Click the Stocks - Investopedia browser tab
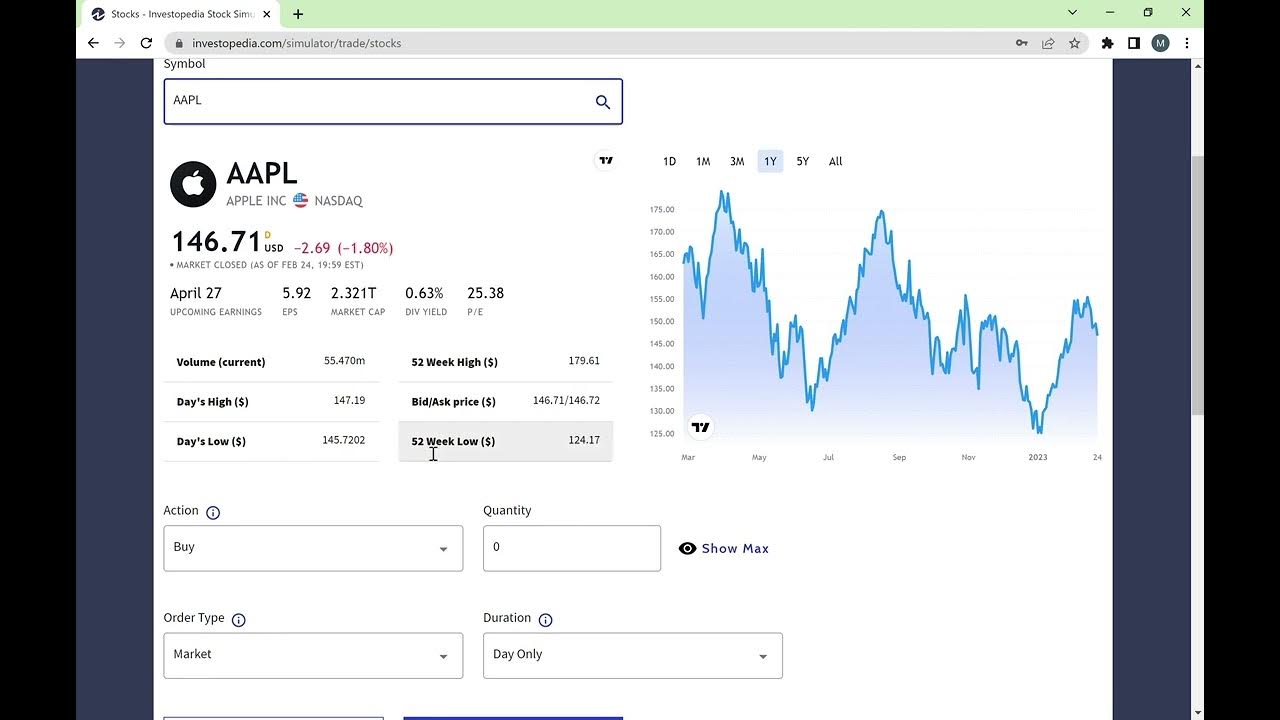 pyautogui.click(x=182, y=14)
